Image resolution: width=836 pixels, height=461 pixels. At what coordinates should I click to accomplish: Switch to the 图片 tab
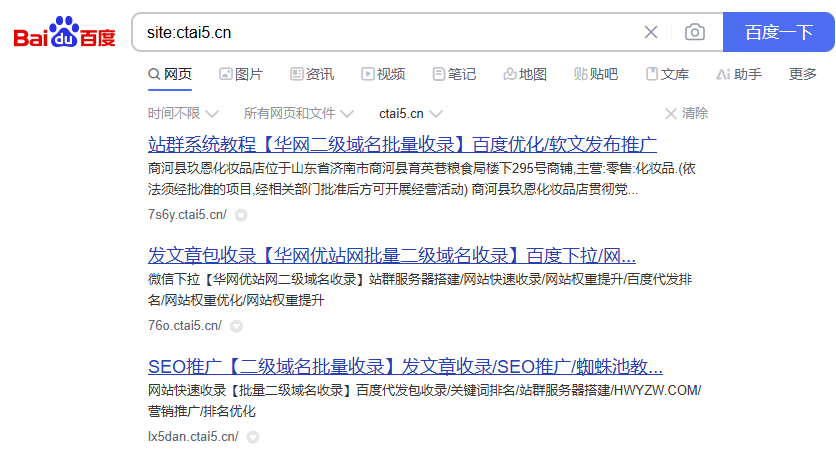point(241,74)
